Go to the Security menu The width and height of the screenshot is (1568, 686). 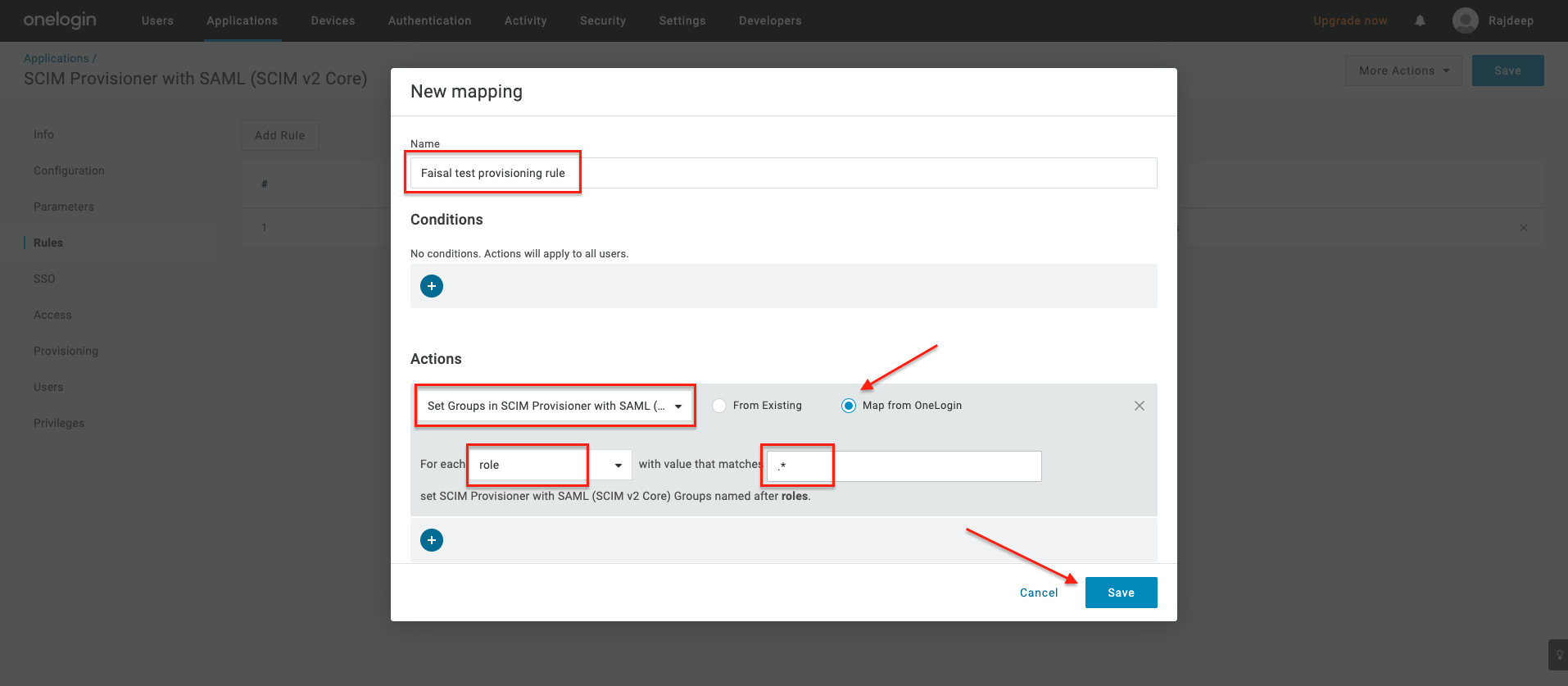click(x=602, y=20)
